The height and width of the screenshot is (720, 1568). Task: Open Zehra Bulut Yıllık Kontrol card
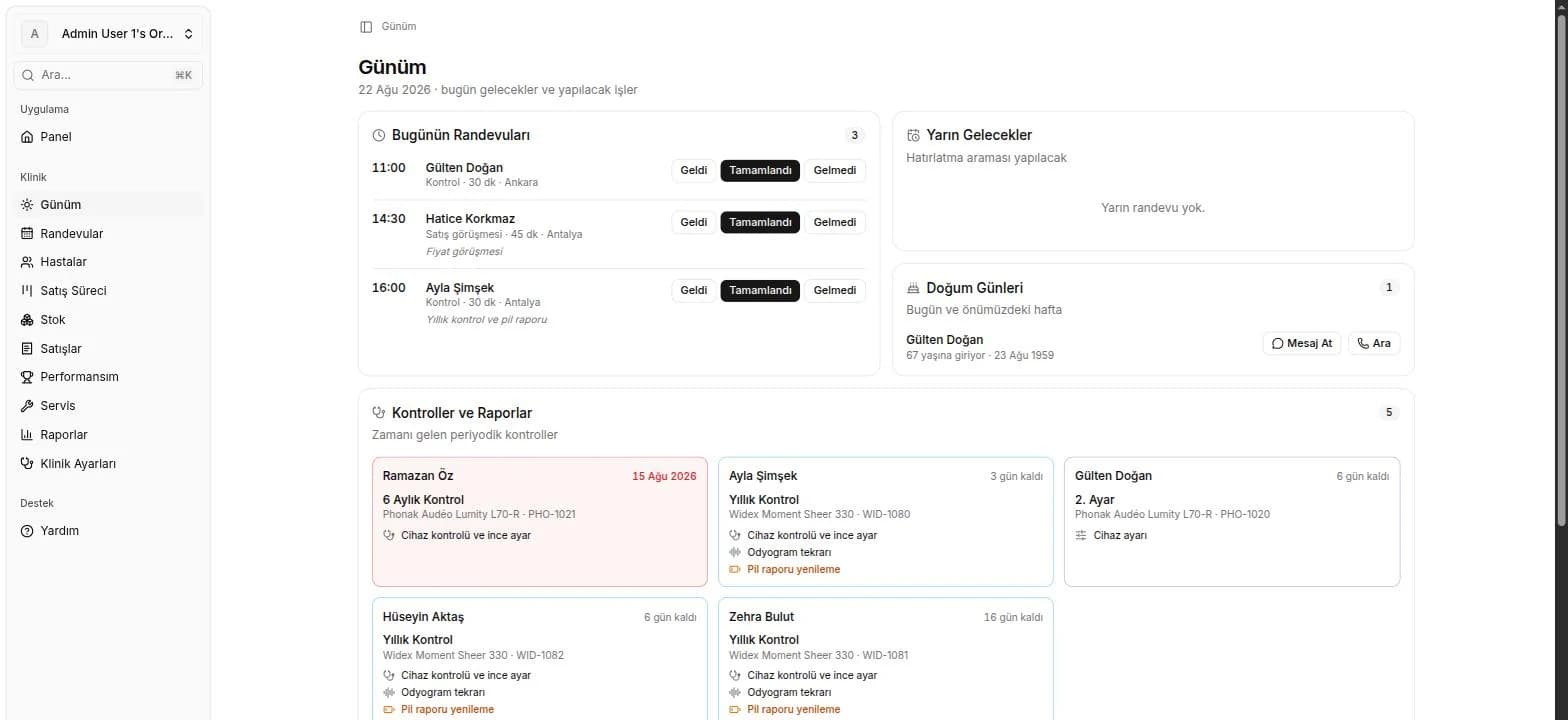pos(886,659)
